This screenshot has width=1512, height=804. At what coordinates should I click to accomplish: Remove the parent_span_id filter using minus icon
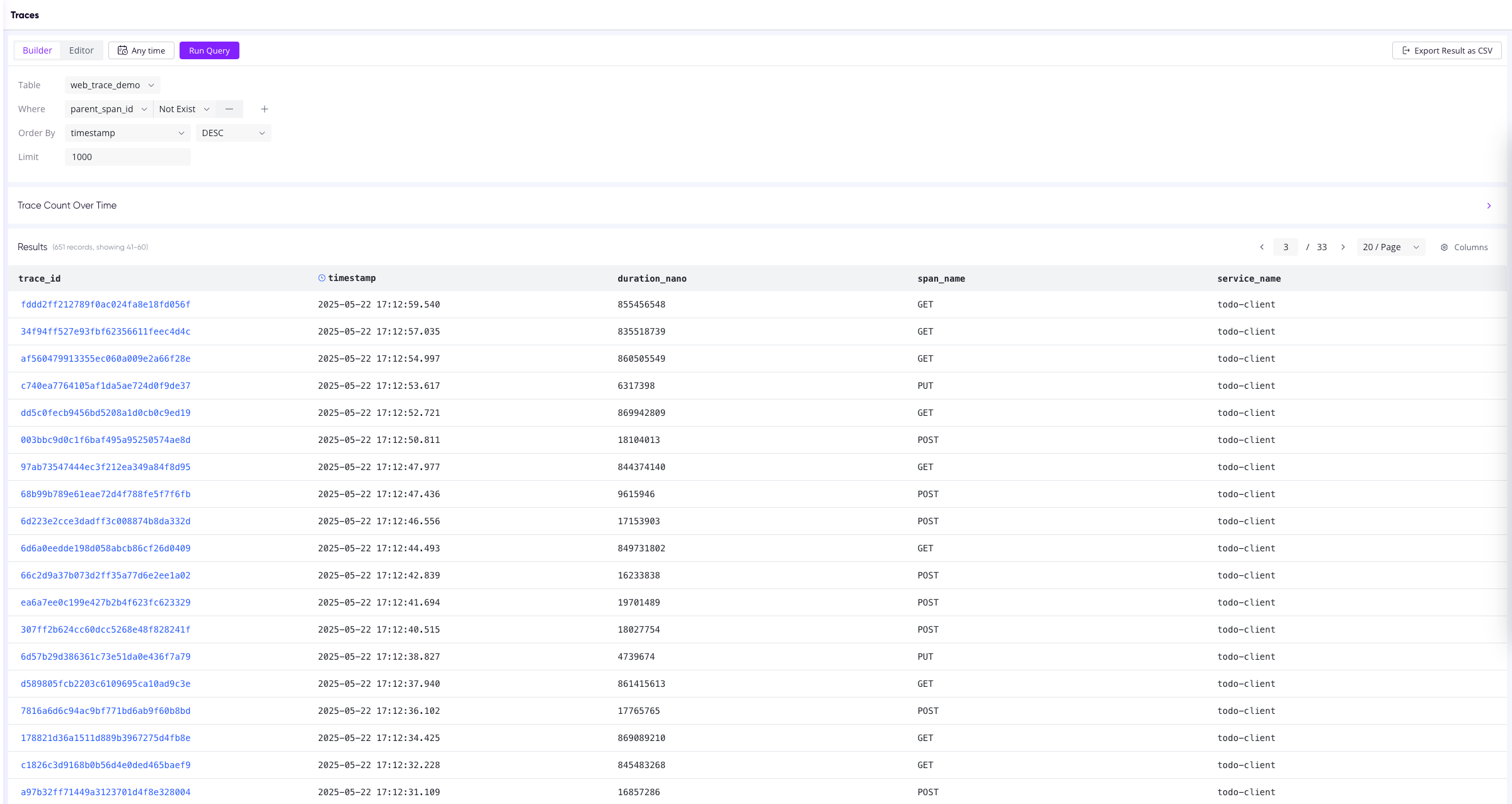click(229, 109)
